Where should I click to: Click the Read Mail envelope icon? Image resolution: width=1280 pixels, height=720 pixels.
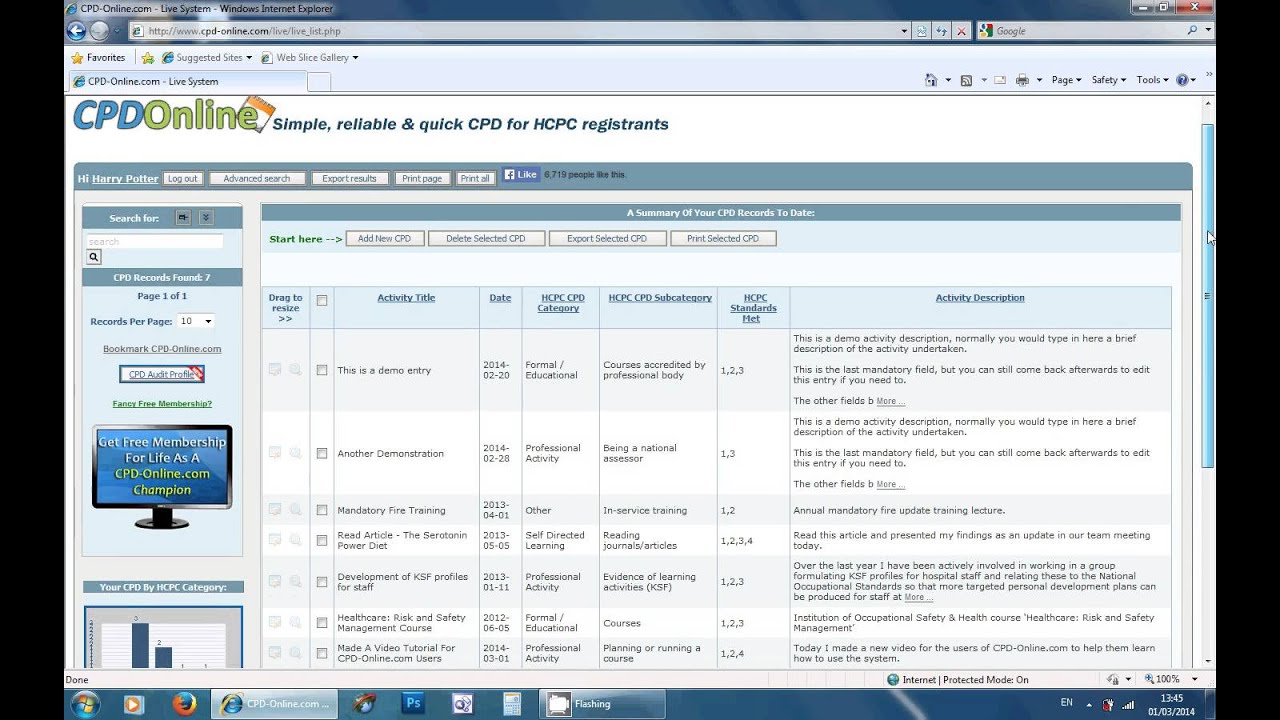[999, 80]
